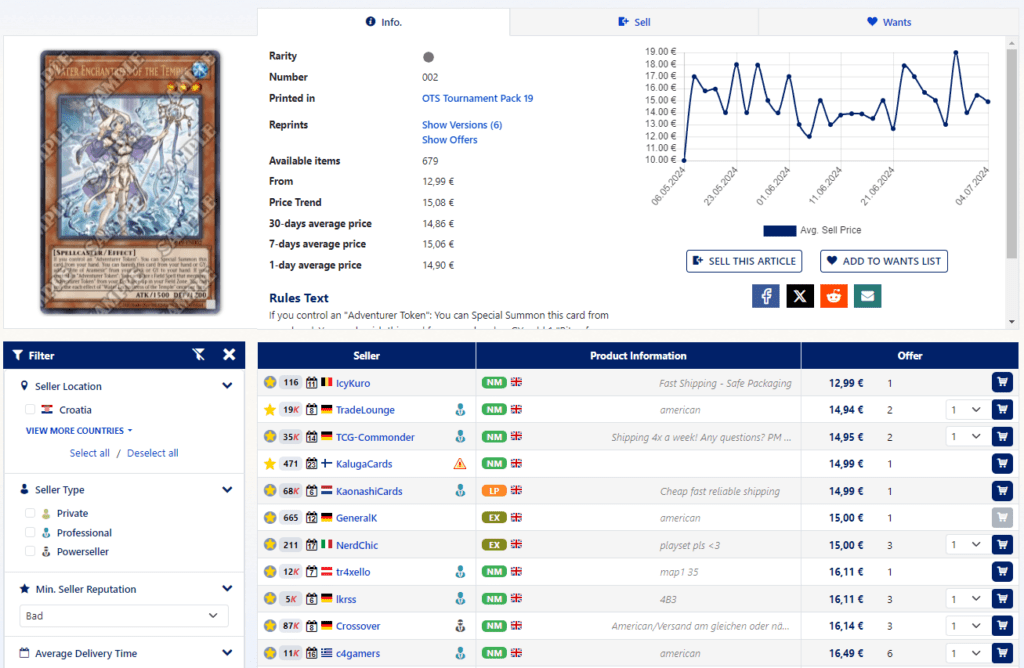Screen dimensions: 1024x668
Task: Expand View More Countries list
Action: tap(79, 431)
